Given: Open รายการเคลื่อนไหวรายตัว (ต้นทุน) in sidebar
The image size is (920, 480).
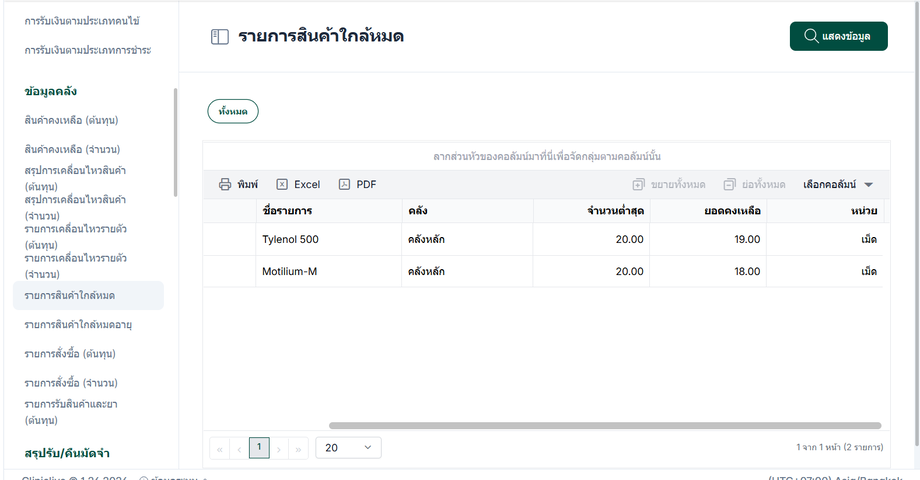Looking at the screenshot, I should click(x=76, y=236).
